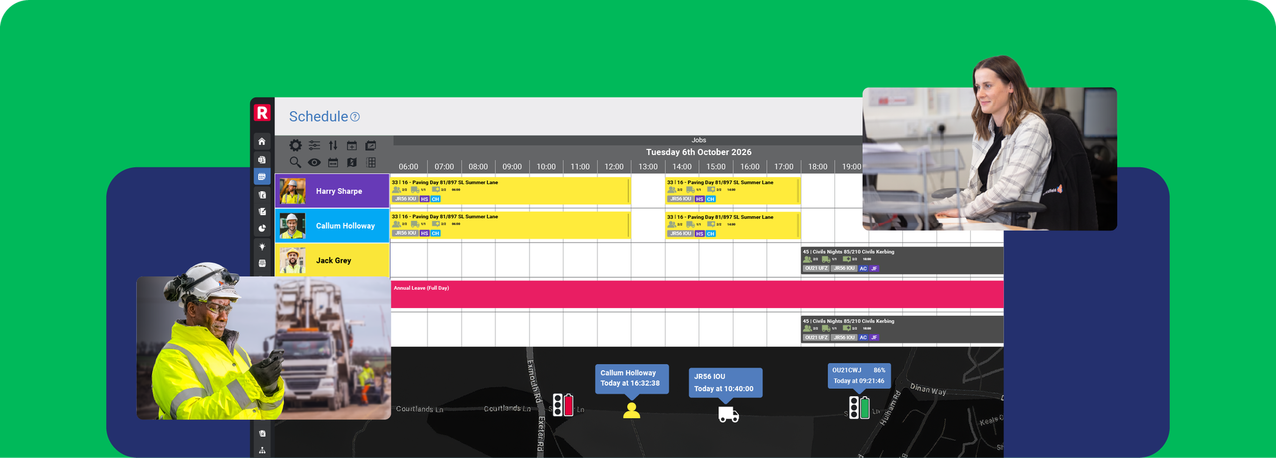Open Jack Grey's profile photo
The height and width of the screenshot is (458, 1276).
pyautogui.click(x=292, y=261)
